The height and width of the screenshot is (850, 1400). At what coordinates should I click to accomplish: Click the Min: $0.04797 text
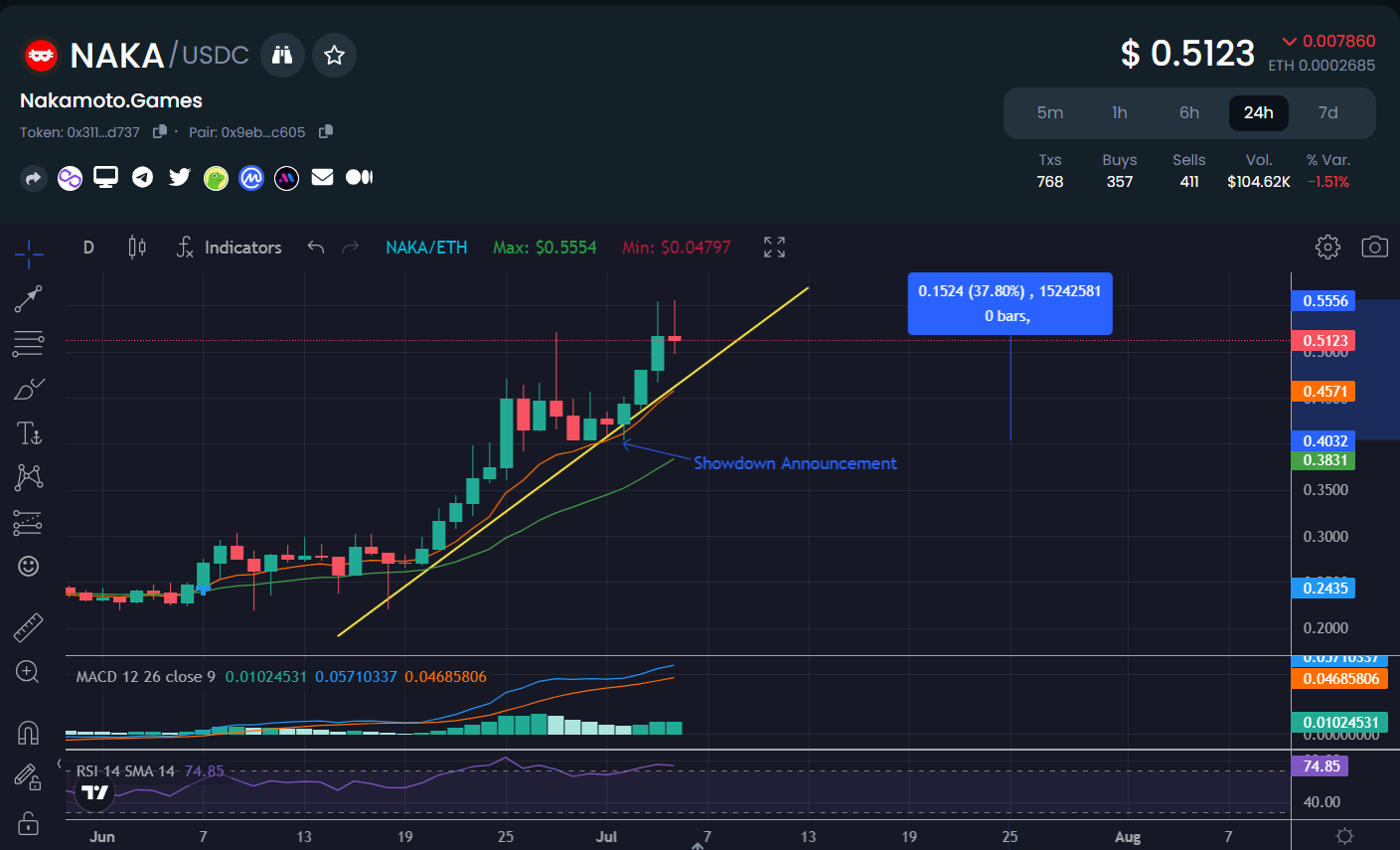(x=677, y=248)
